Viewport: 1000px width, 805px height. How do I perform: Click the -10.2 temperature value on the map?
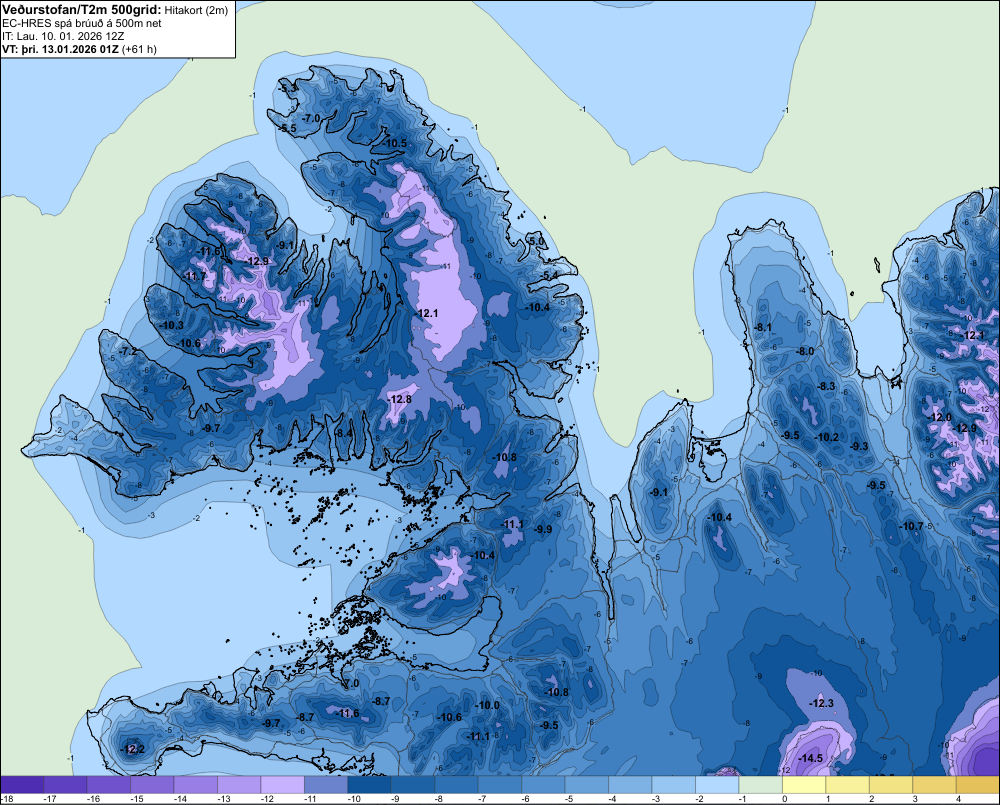coord(828,438)
